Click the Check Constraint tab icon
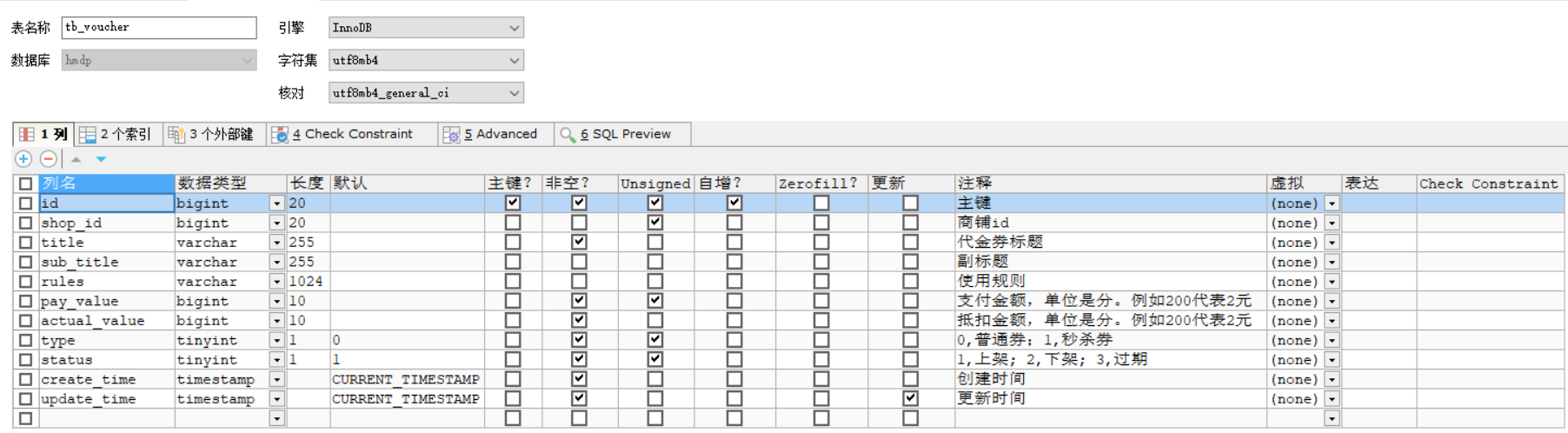Viewport: 1568px width, 433px height. pos(280,134)
